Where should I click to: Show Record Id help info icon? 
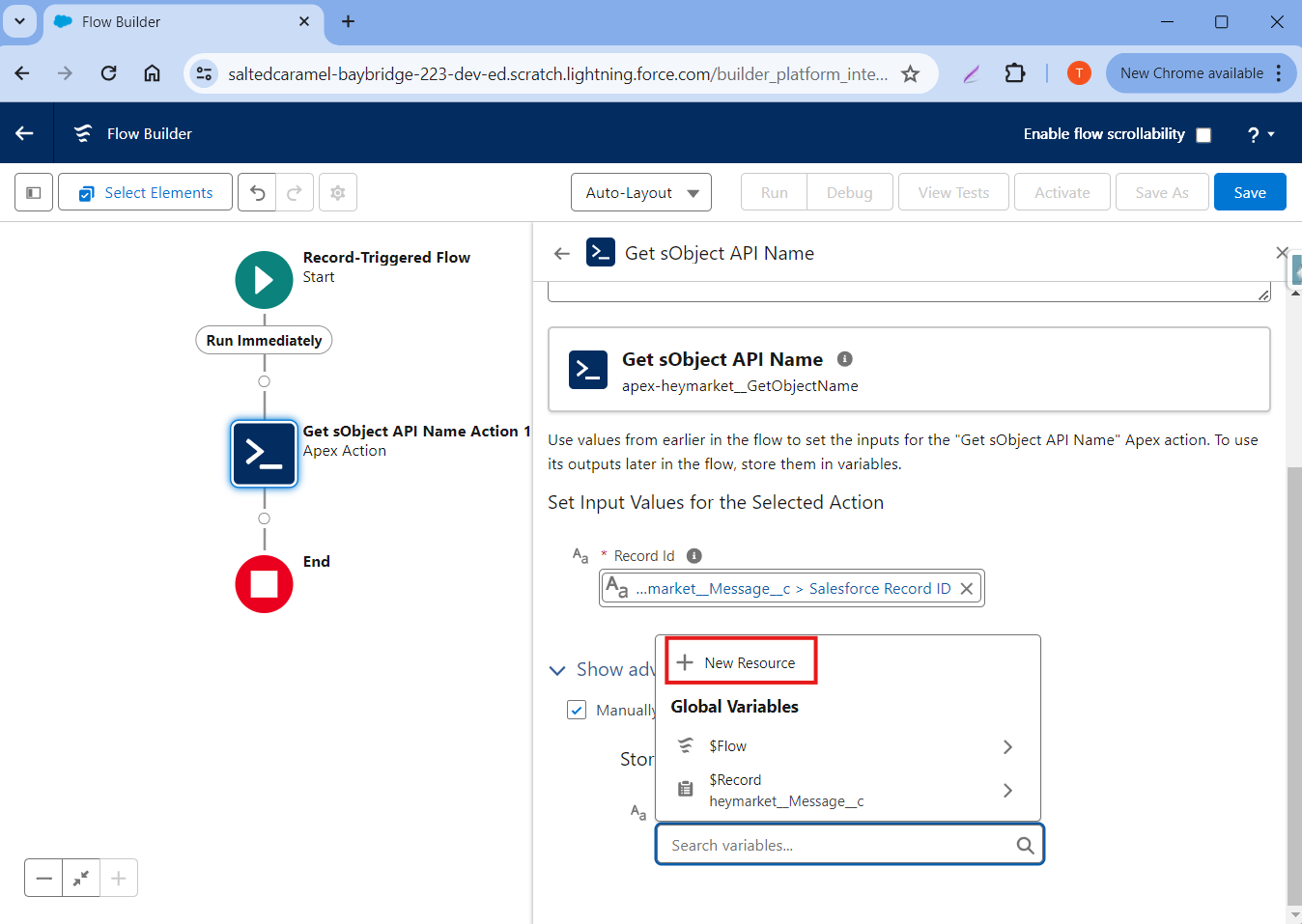tap(693, 555)
